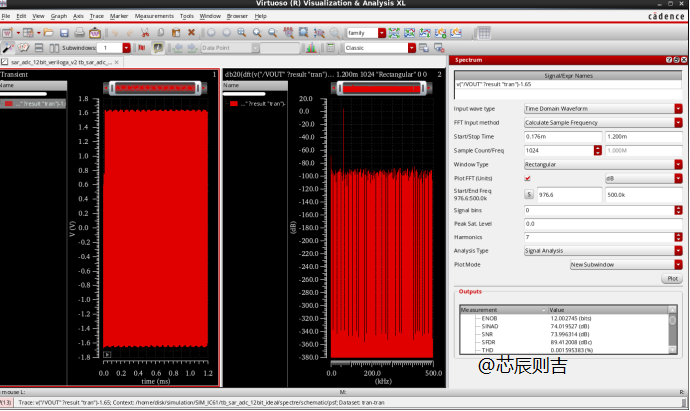The width and height of the screenshot is (690, 411).
Task: Click the red trace swatch in dft legend
Action: [234, 104]
